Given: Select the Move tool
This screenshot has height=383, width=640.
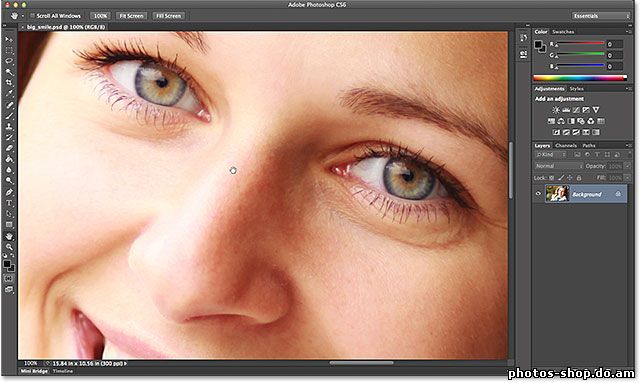Looking at the screenshot, I should point(9,39).
